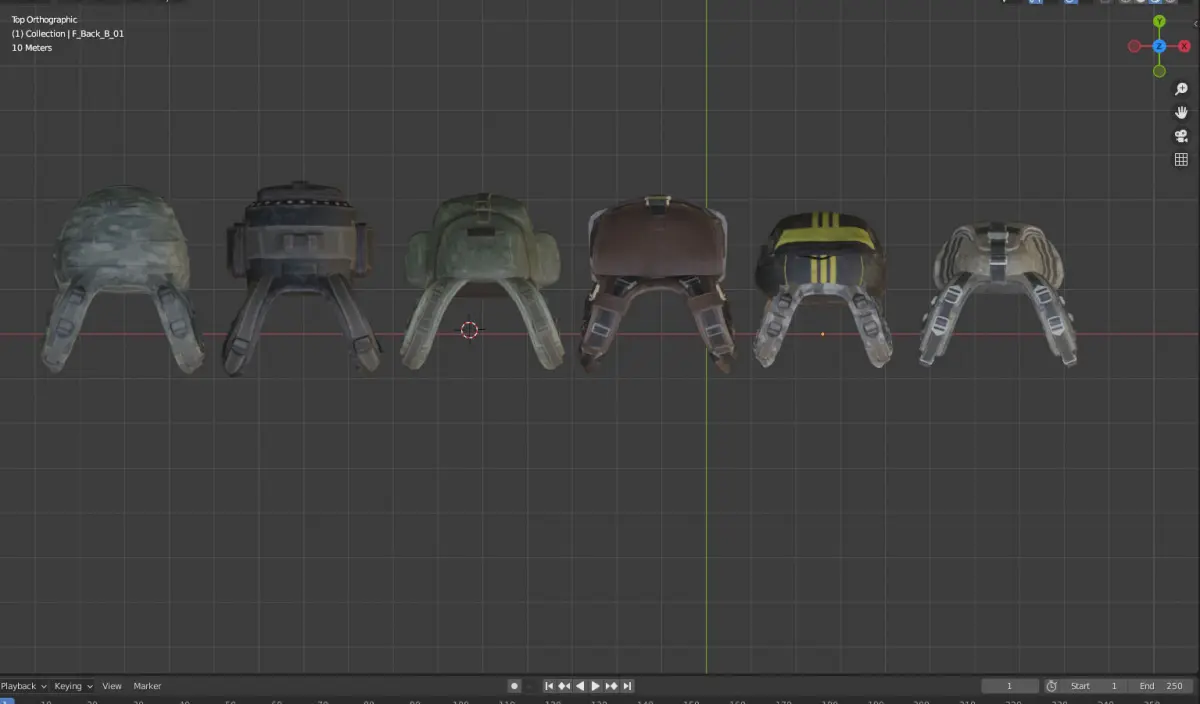Play the animation forward
This screenshot has height=704, width=1200.
pos(595,686)
